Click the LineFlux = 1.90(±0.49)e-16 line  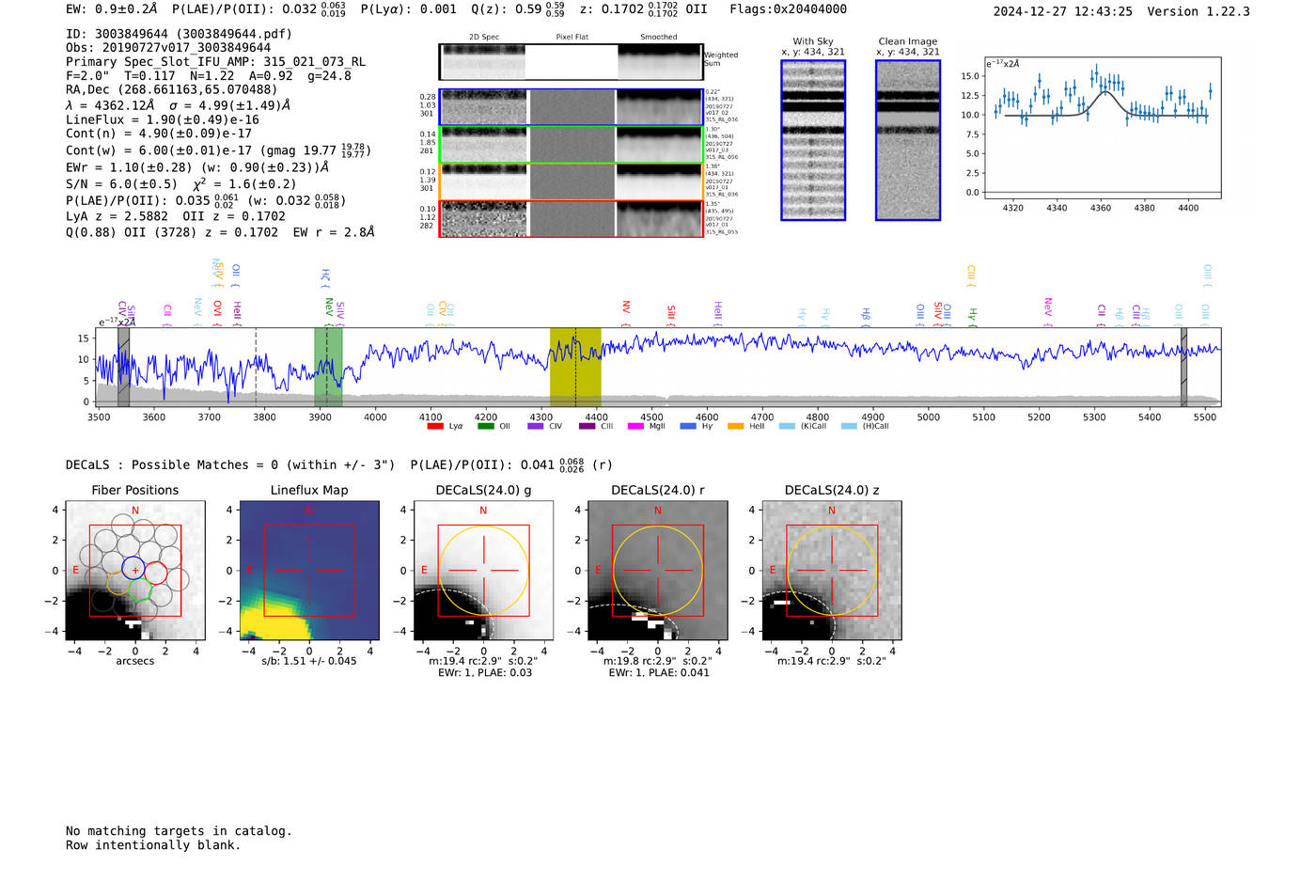163,120
